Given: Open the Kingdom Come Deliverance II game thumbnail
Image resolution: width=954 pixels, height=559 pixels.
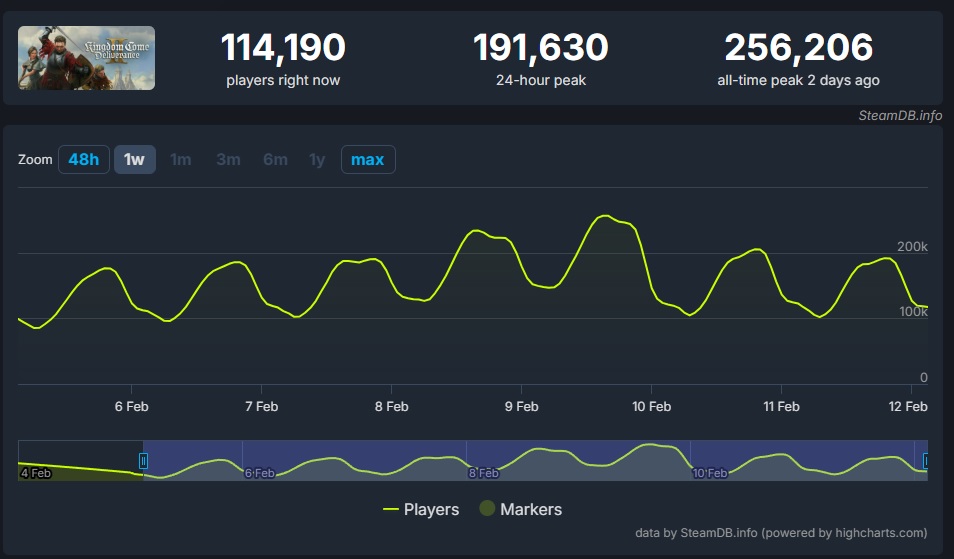Looking at the screenshot, I should 86,58.
